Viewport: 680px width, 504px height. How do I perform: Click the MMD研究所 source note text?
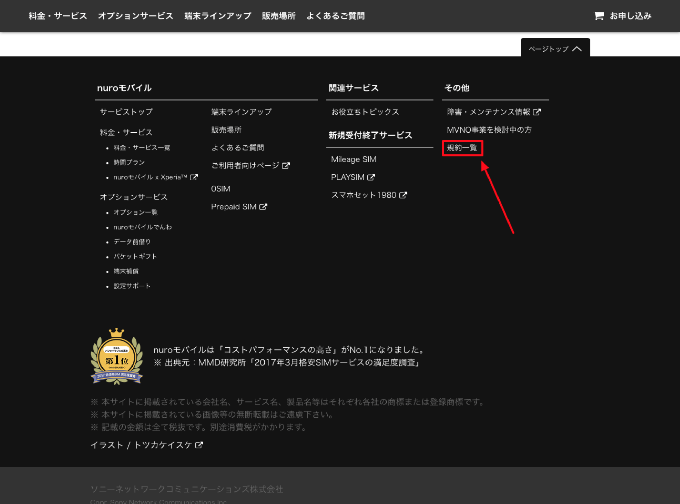coord(286,363)
